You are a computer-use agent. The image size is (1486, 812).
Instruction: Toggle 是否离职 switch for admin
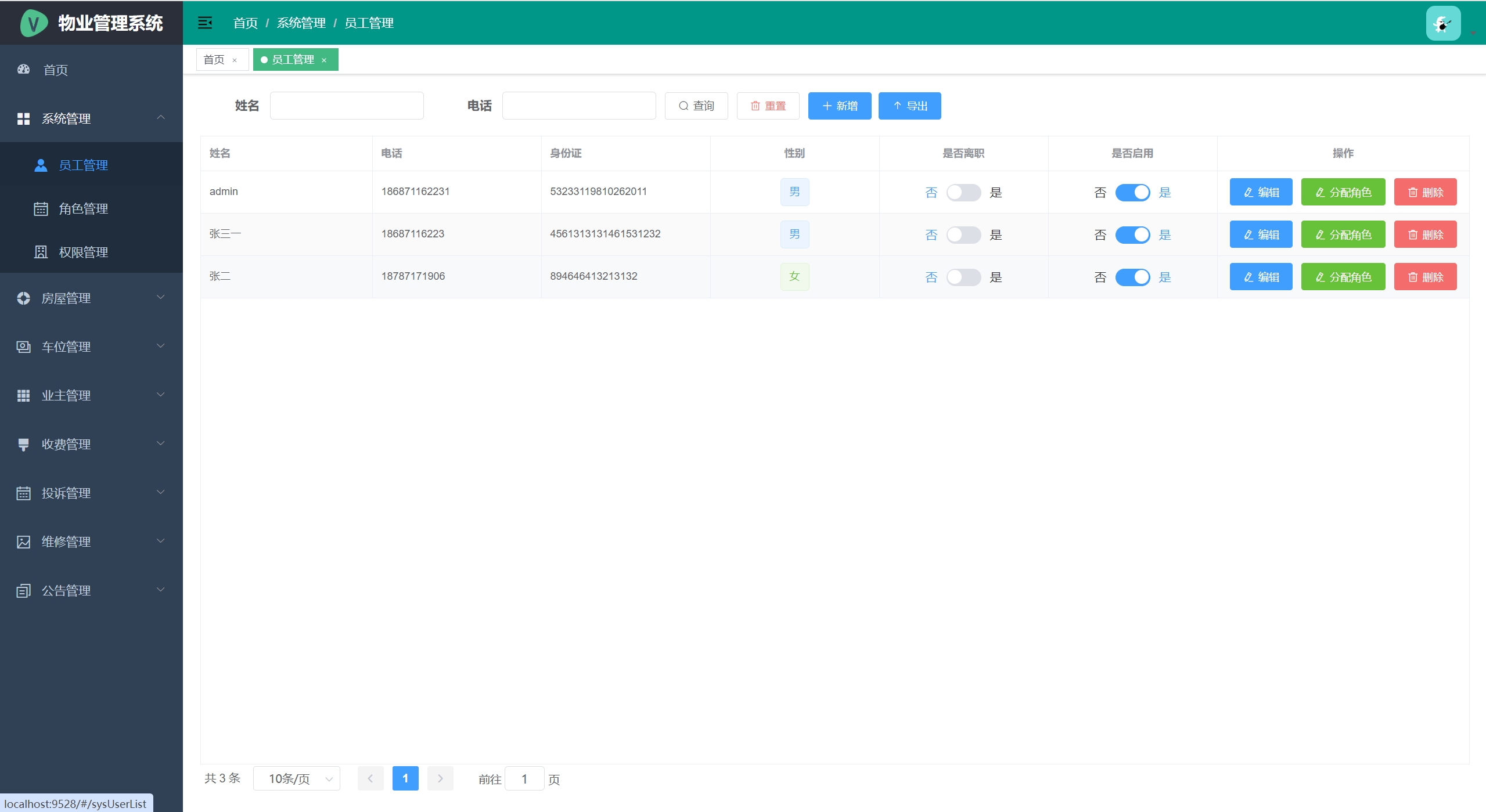pos(963,193)
